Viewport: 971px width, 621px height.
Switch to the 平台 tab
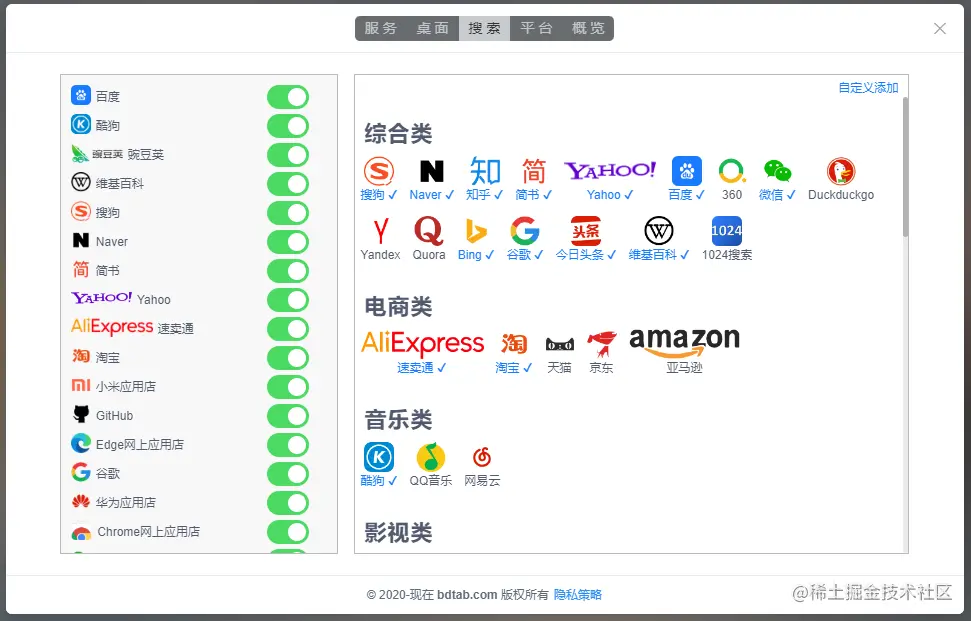pos(536,28)
